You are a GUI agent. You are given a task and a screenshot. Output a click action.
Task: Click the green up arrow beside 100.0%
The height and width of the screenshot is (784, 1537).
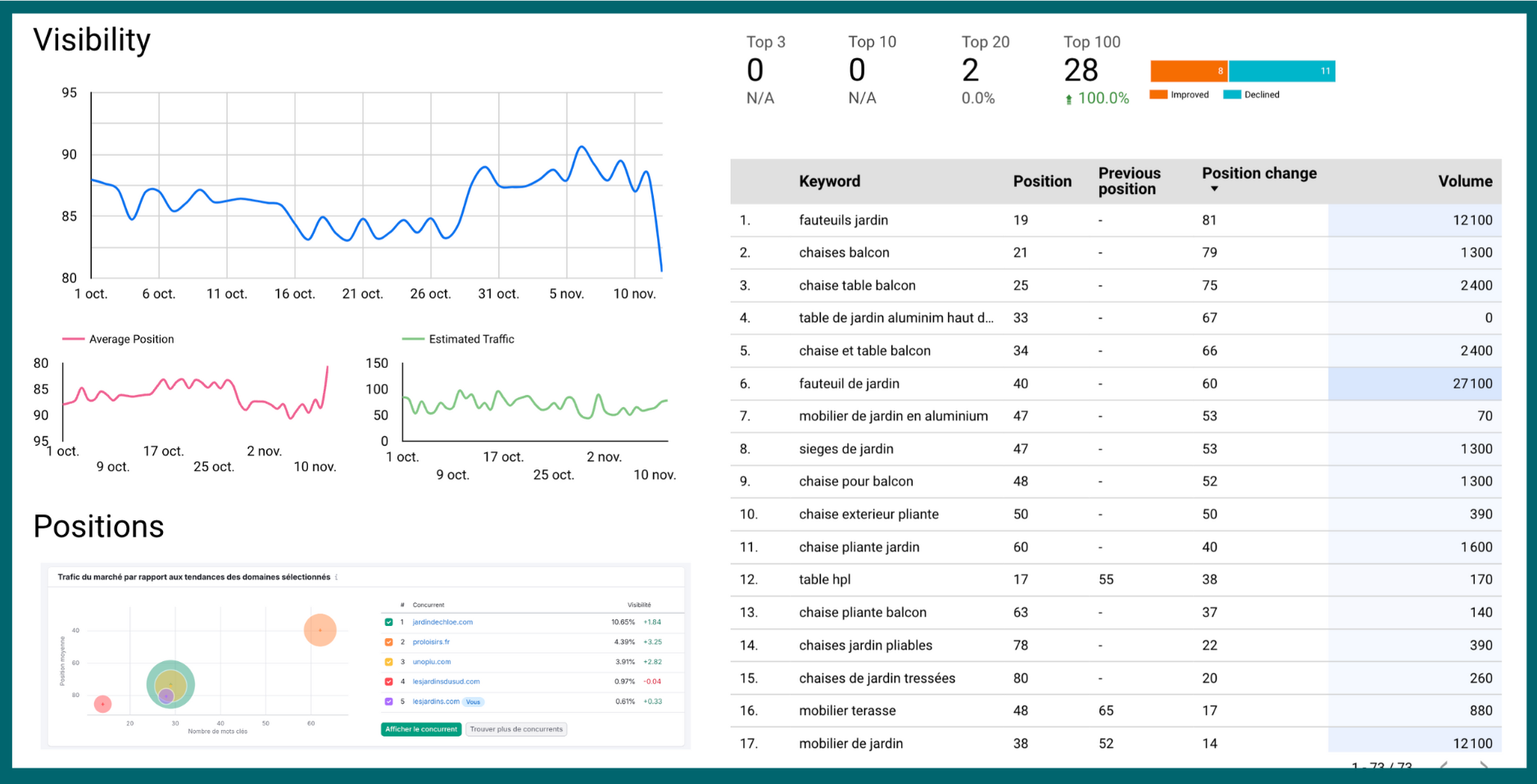pos(1068,99)
